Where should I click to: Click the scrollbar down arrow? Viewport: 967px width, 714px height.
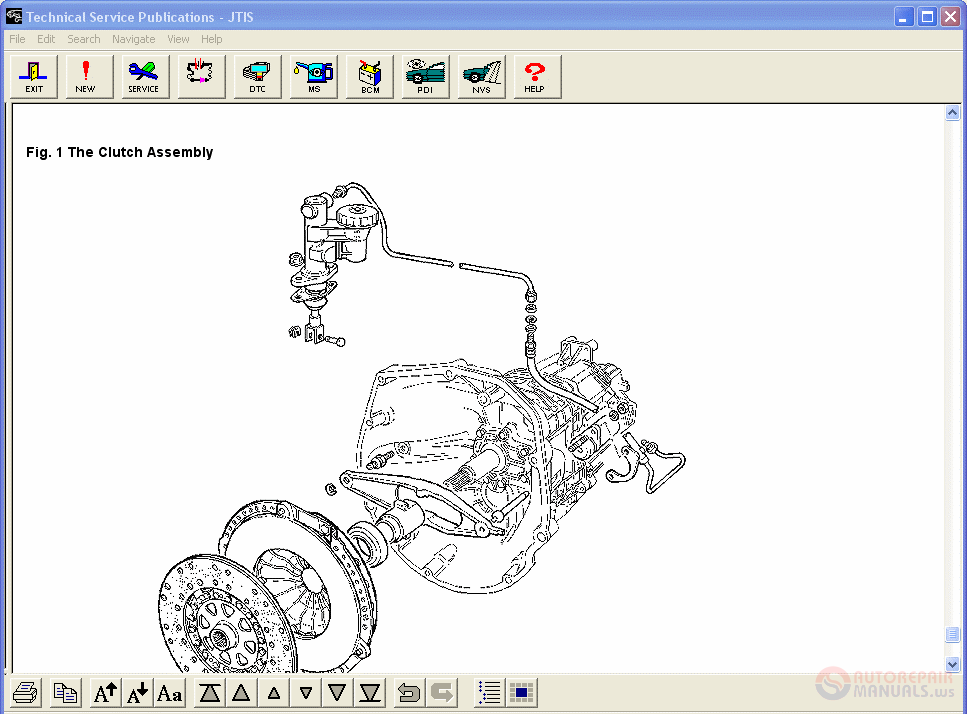(x=952, y=663)
